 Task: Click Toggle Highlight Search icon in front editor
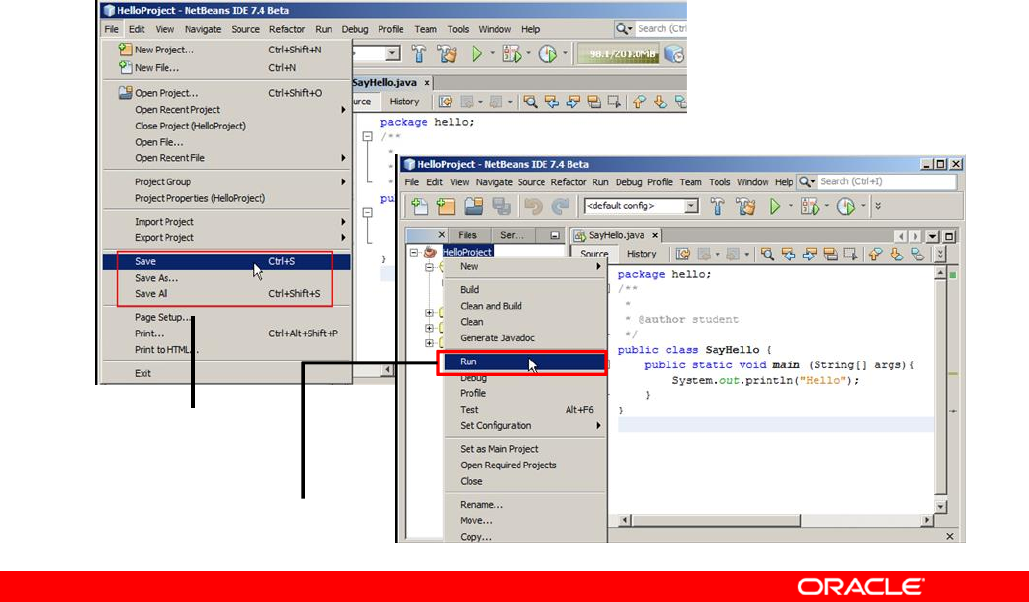click(x=830, y=253)
